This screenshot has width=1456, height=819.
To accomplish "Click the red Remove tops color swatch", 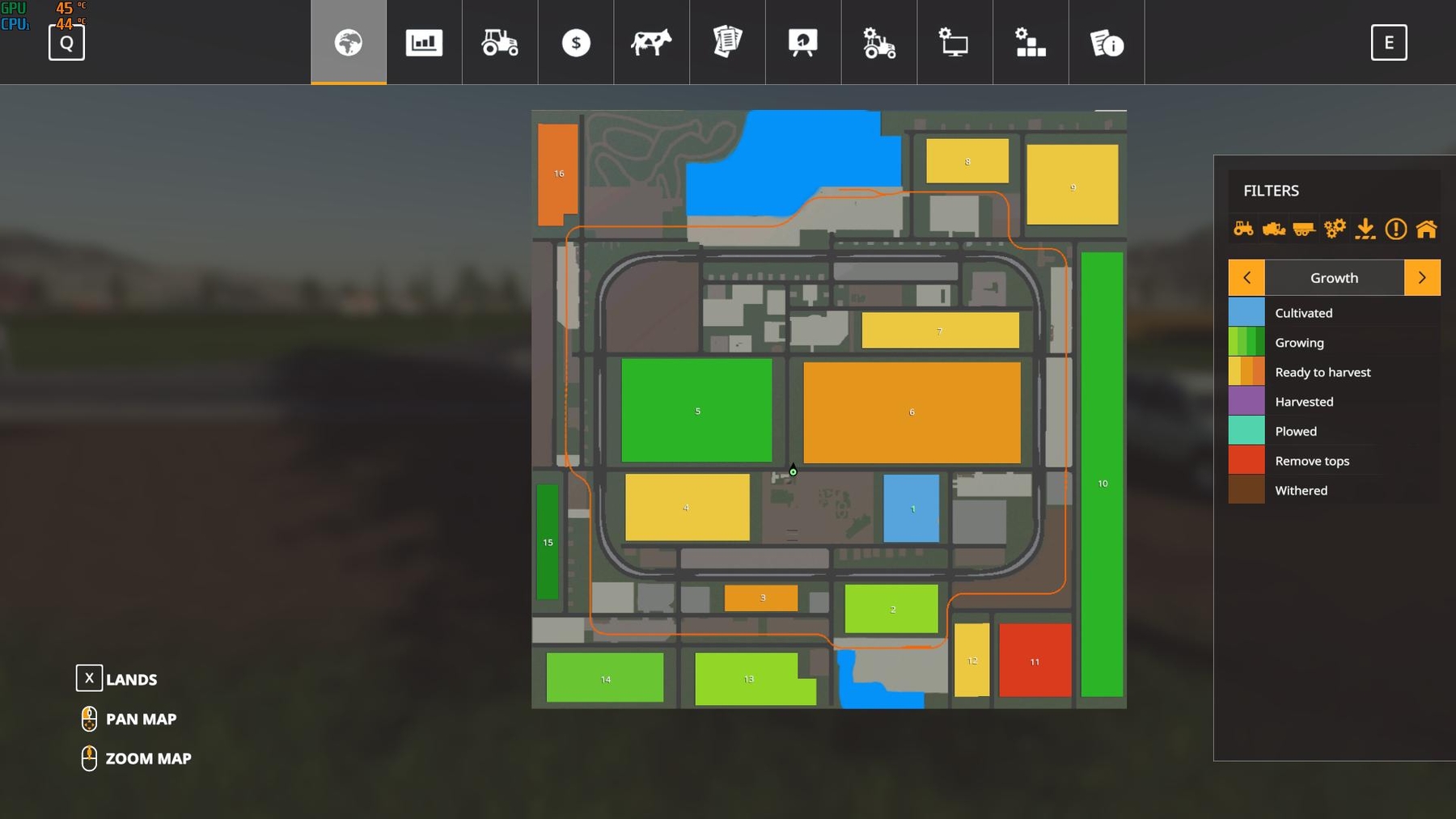I will click(1246, 461).
